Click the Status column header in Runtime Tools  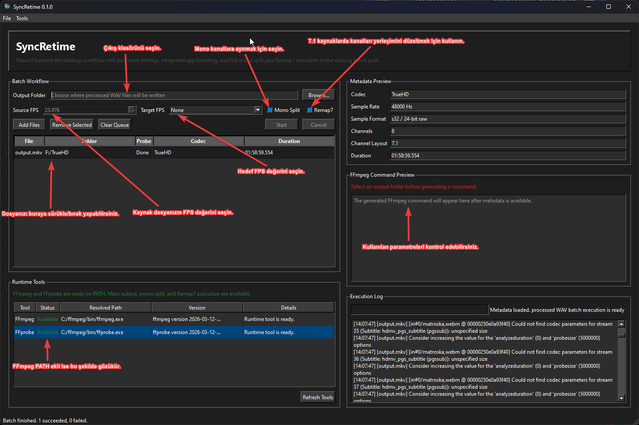click(x=48, y=308)
